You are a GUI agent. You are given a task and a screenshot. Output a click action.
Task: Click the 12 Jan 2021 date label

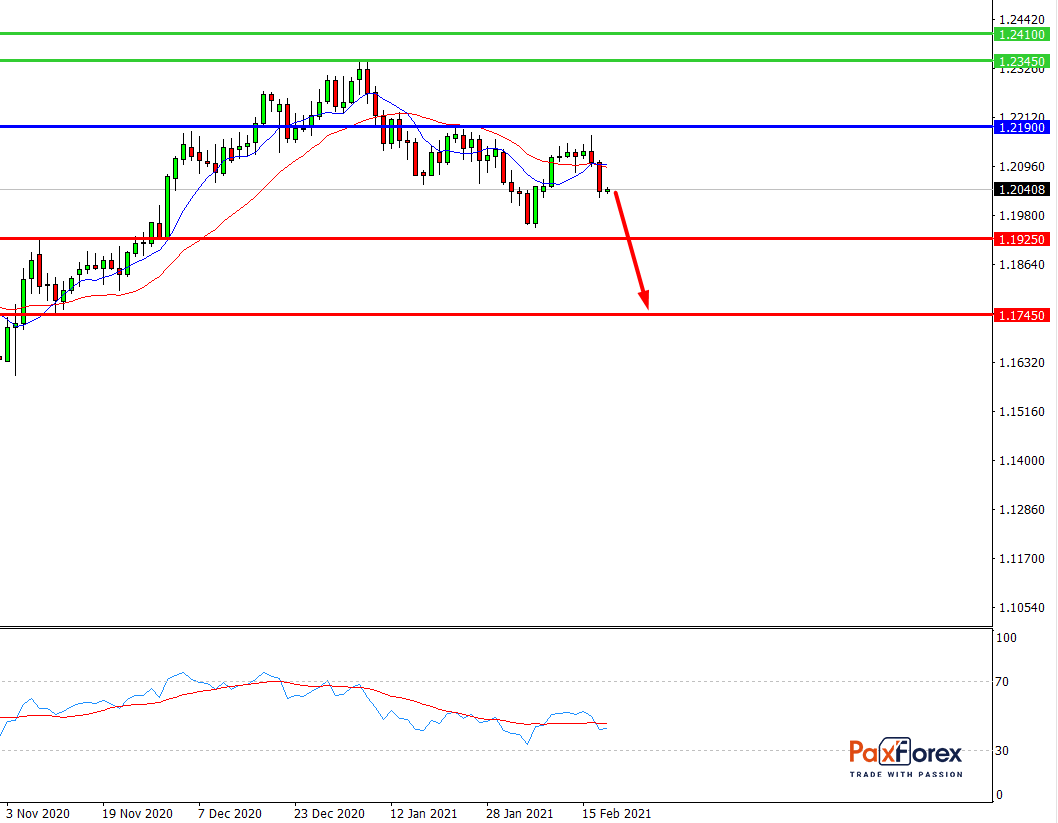point(424,814)
